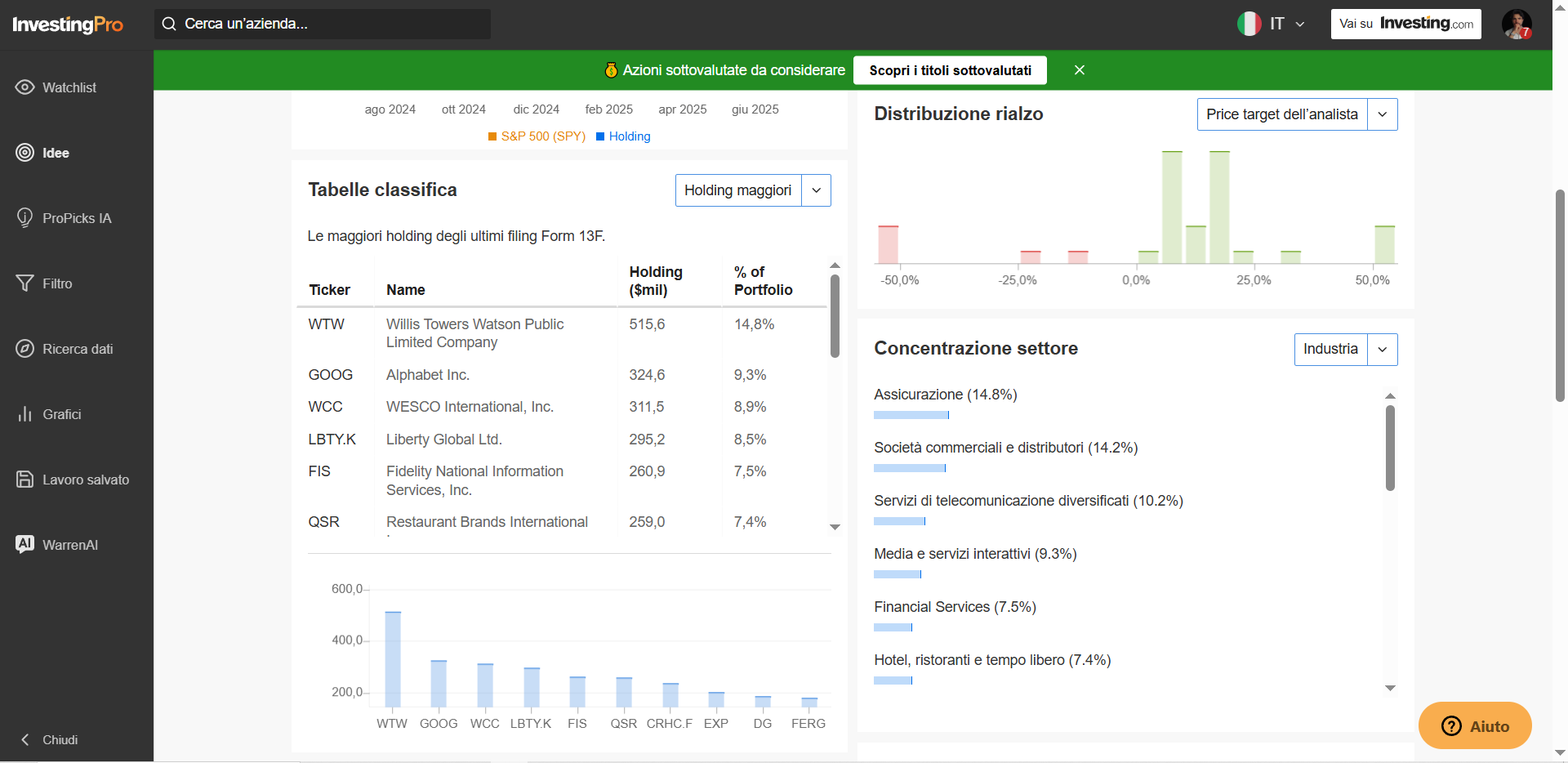The image size is (1568, 763).
Task: Select the Idee target icon
Action: (x=25, y=153)
